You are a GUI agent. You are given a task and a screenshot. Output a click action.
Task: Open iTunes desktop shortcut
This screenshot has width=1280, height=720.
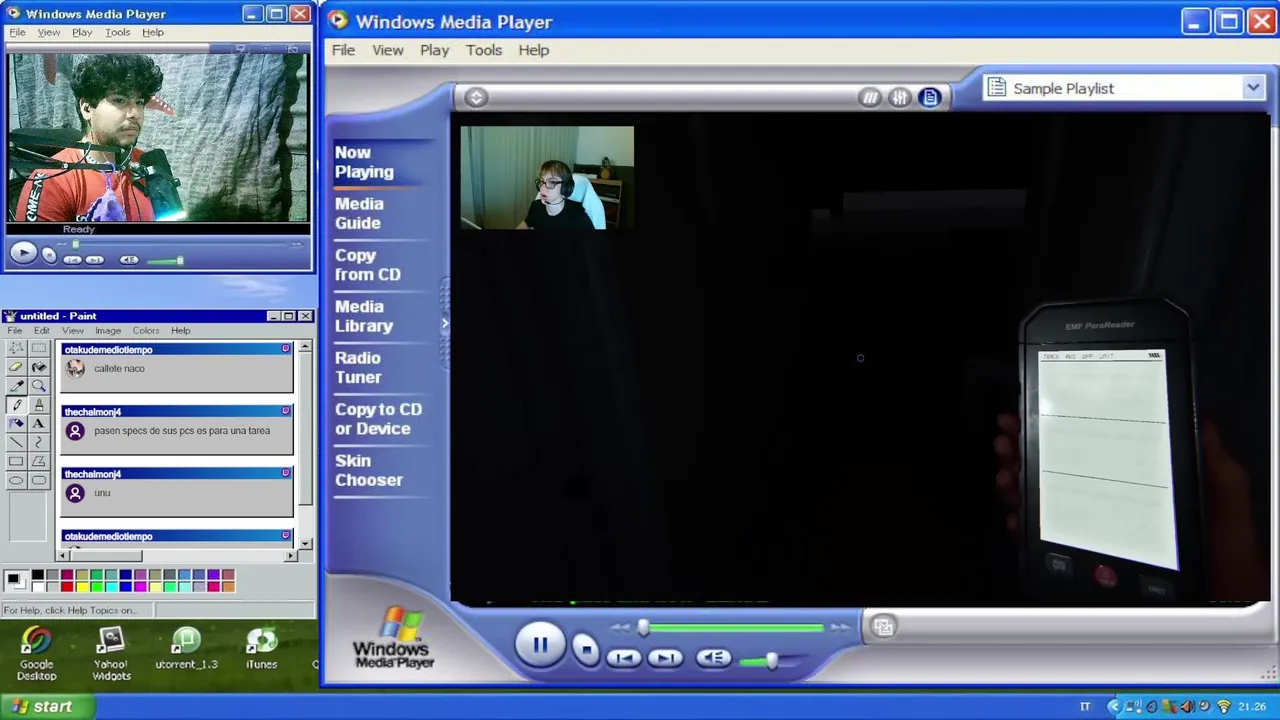261,649
